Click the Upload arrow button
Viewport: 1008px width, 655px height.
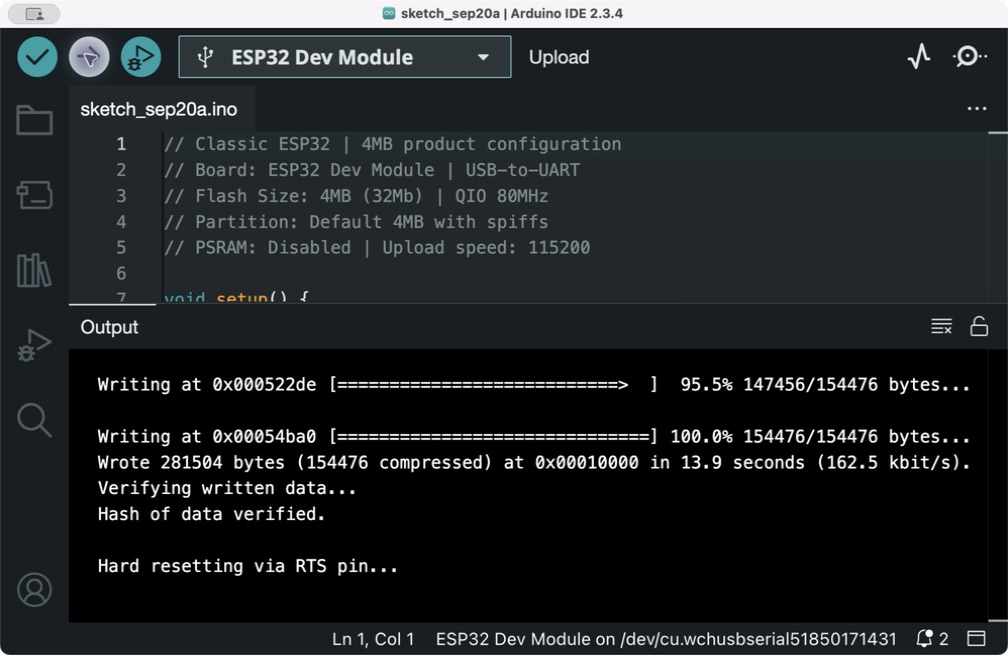(x=89, y=57)
